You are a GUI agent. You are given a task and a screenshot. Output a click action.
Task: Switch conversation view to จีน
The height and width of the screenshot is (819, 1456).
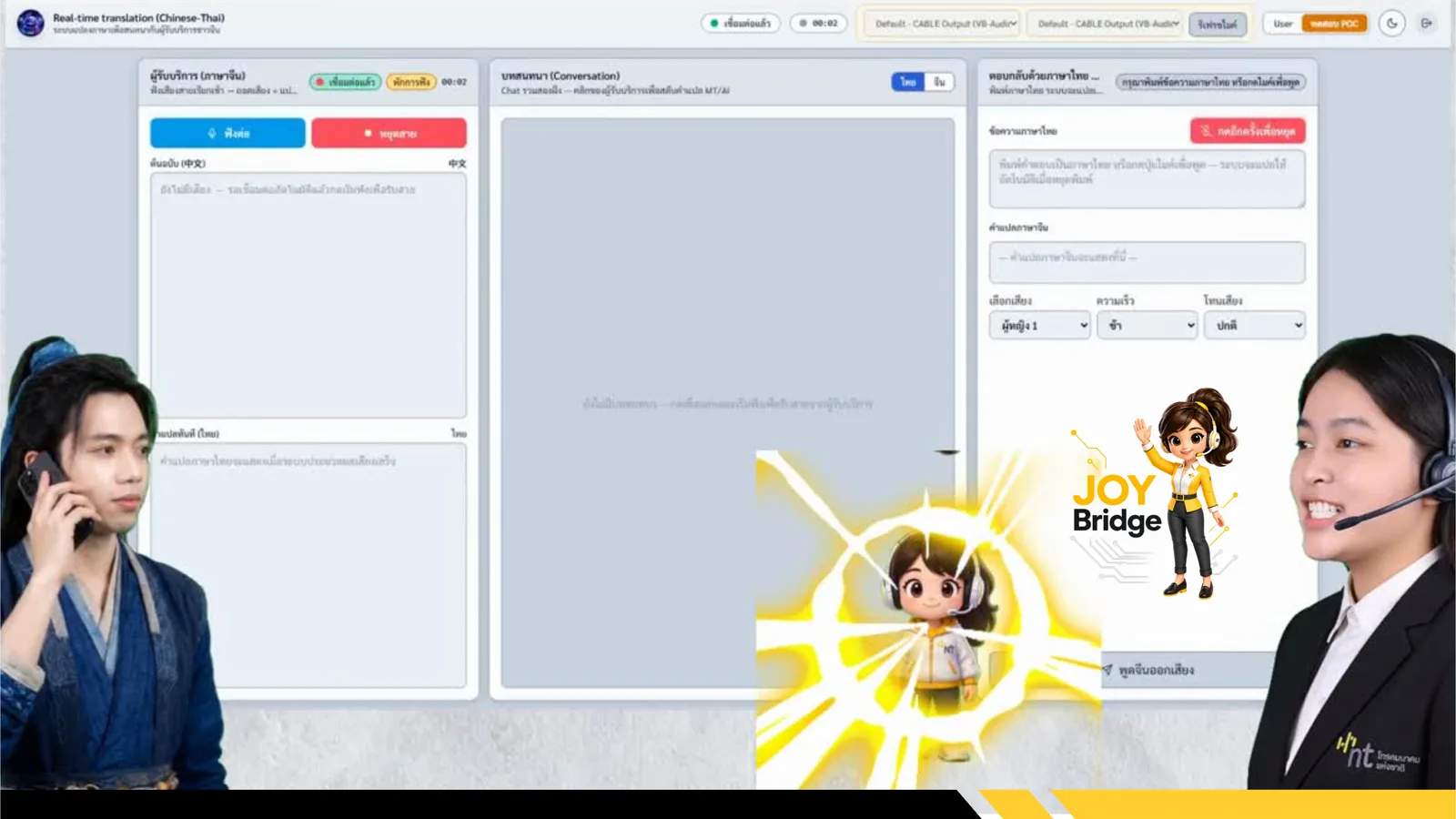pyautogui.click(x=939, y=82)
